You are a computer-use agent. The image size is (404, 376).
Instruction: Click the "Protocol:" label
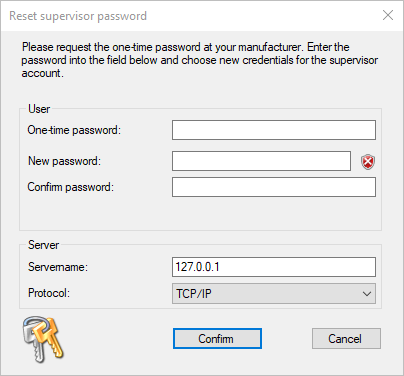click(49, 293)
